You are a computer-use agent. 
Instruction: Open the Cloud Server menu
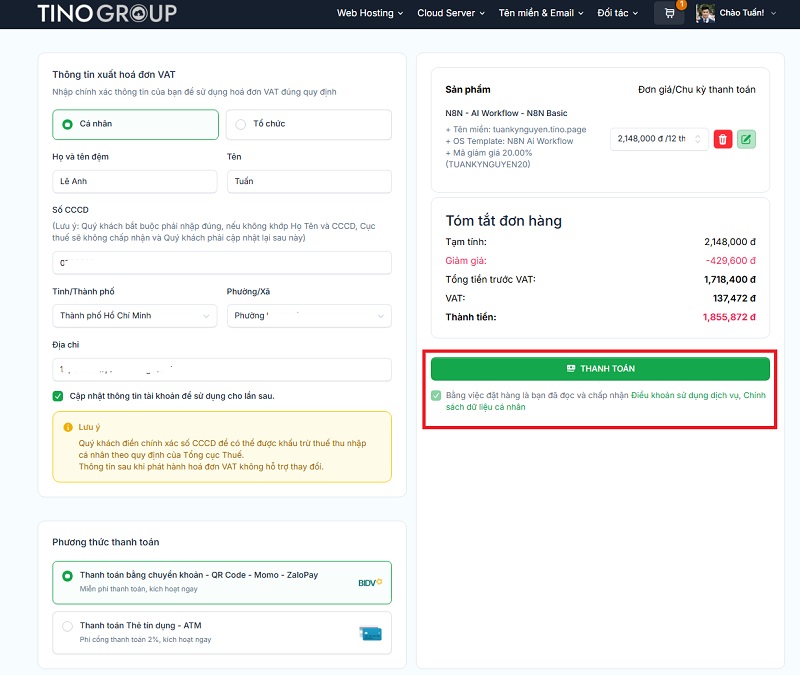coord(450,13)
